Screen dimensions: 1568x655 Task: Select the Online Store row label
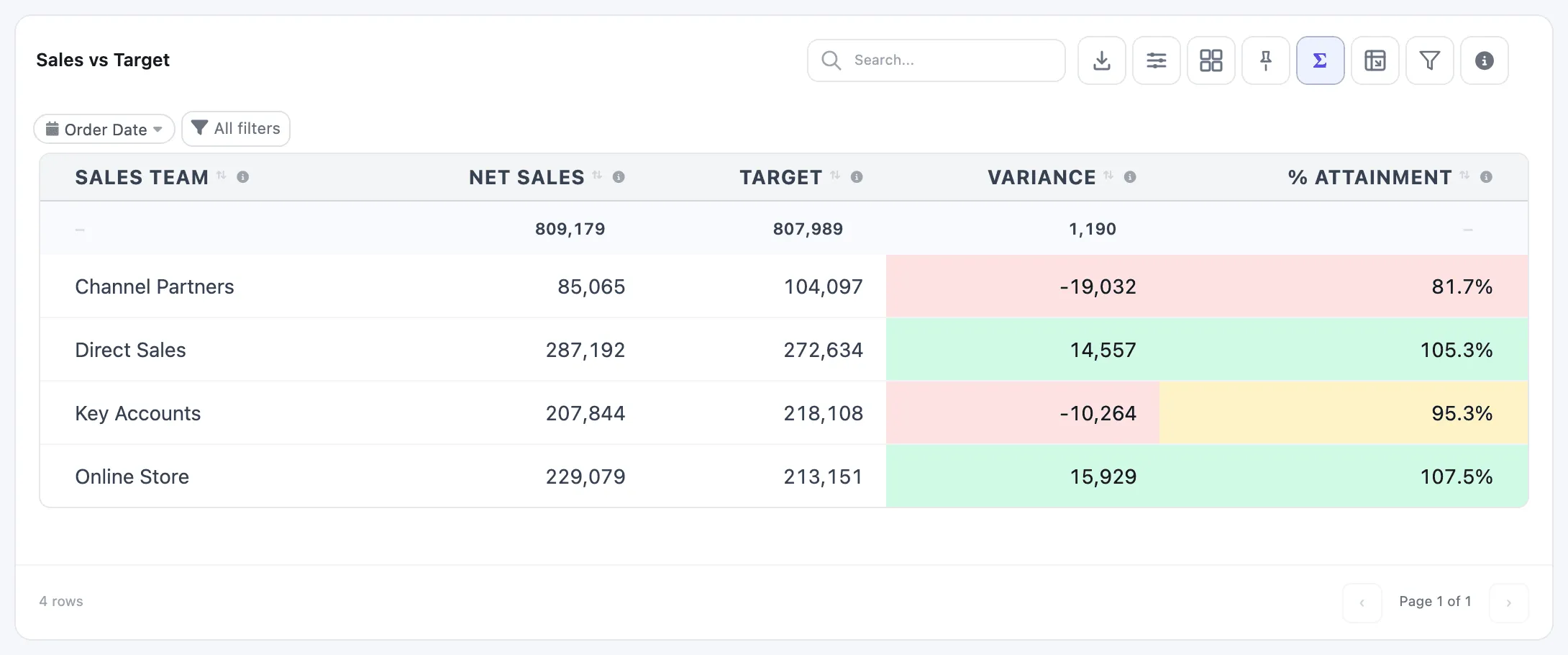pos(132,476)
